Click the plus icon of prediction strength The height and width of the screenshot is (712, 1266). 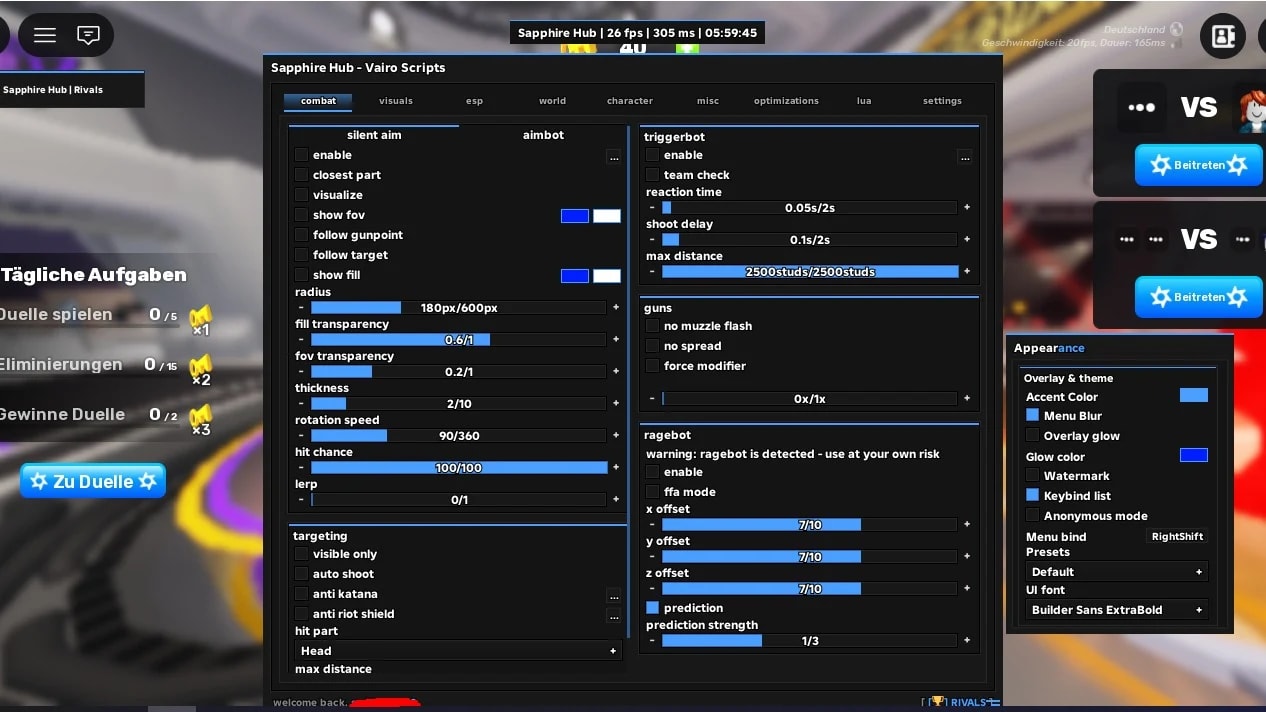967,641
